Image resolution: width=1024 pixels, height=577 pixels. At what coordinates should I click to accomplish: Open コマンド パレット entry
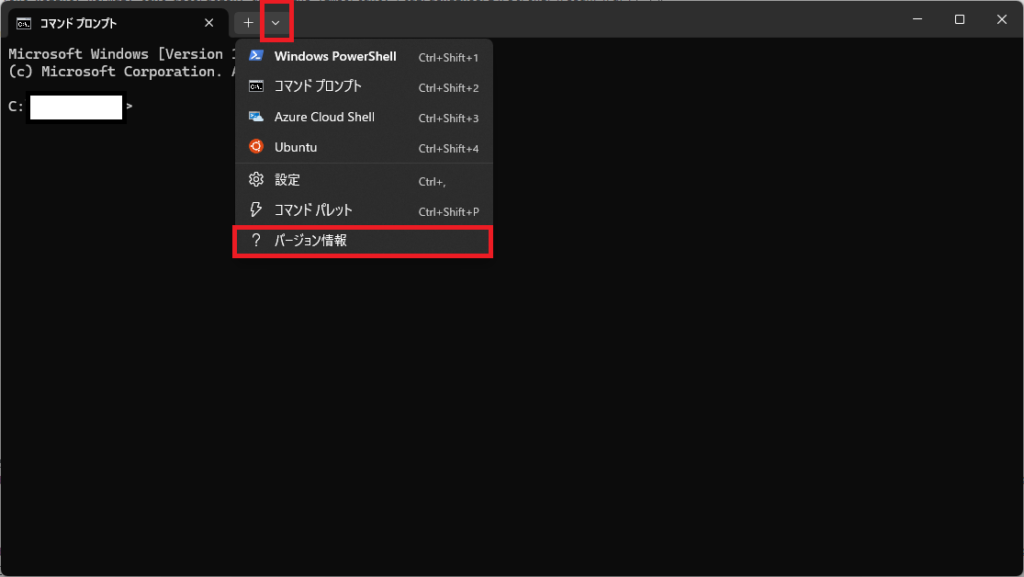[364, 211]
